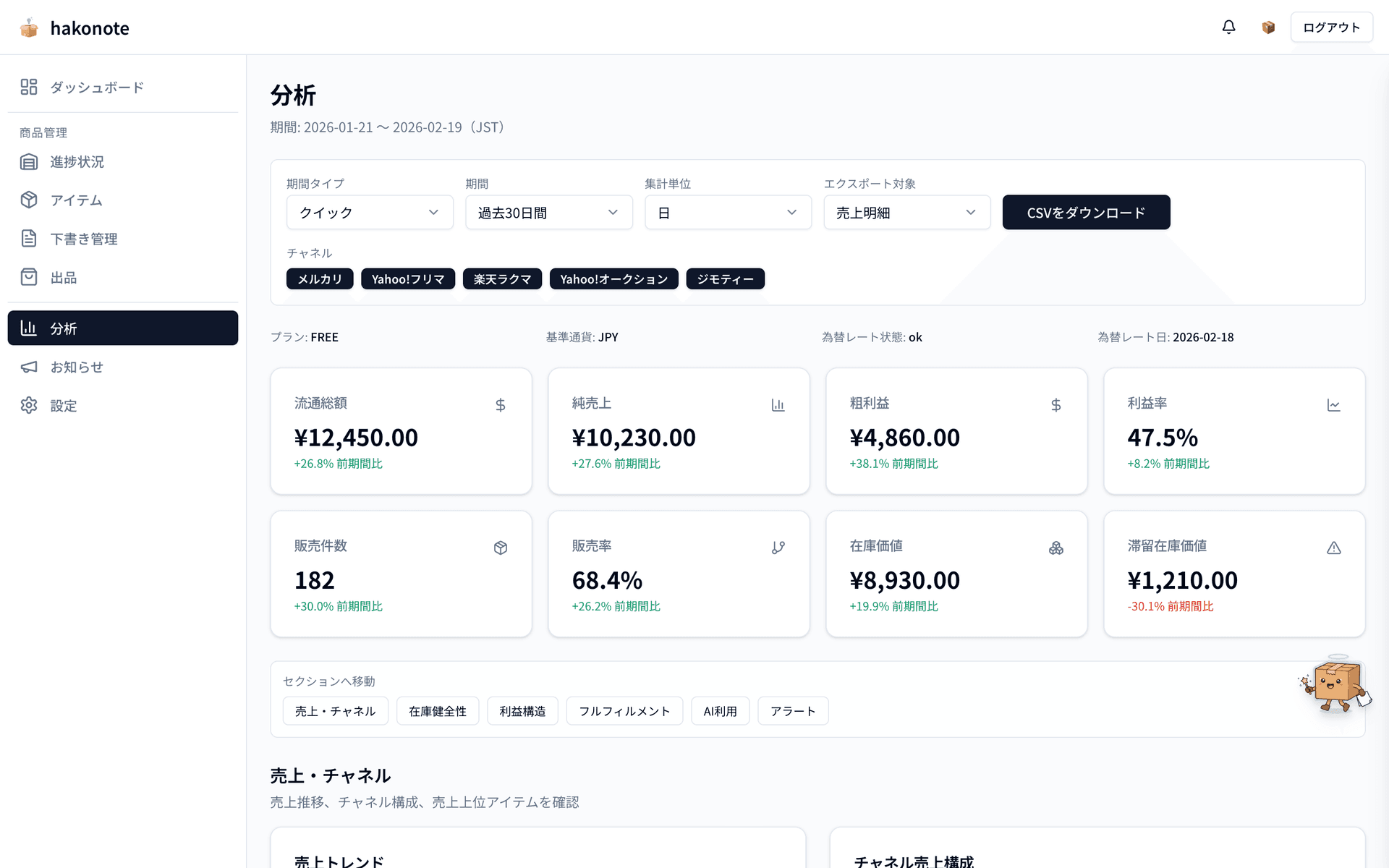This screenshot has width=1389, height=868.
Task: Open the アイテム section in sidebar
Action: (29, 200)
